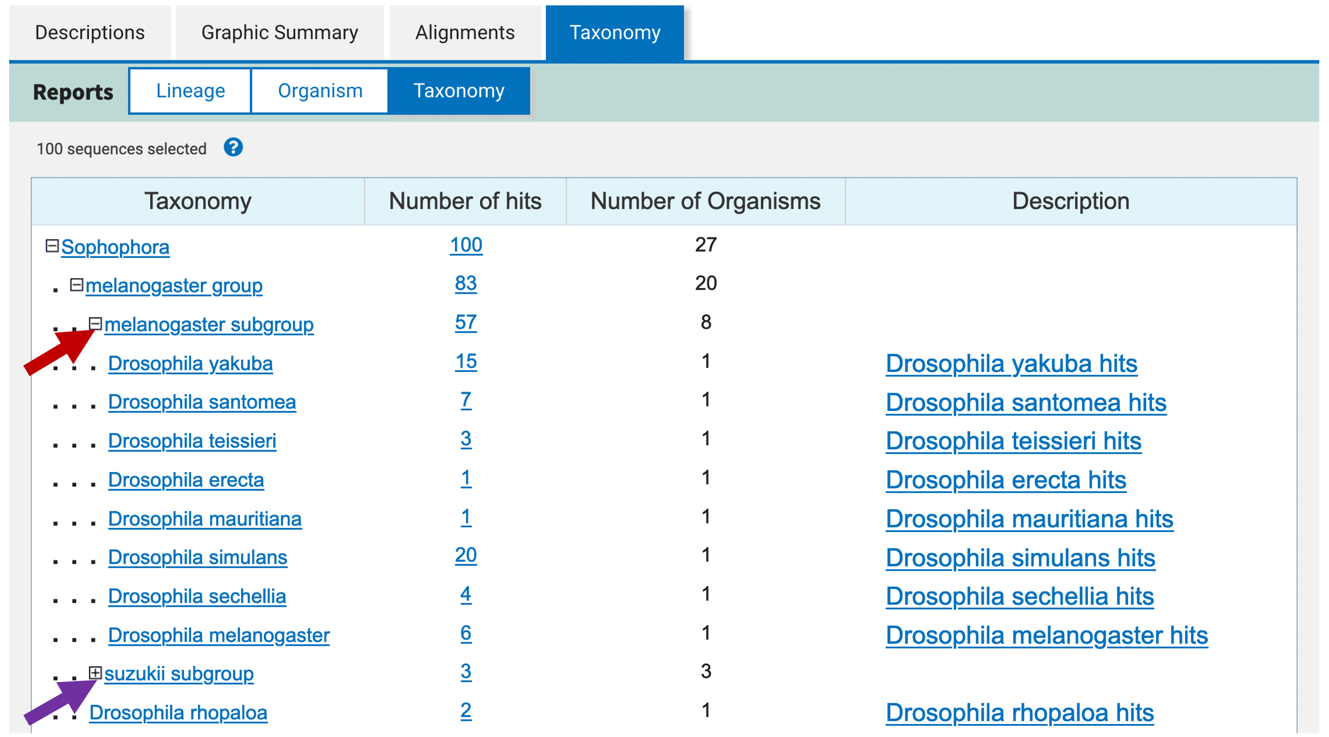The width and height of the screenshot is (1329, 737).
Task: Click the 6 hits for Drosophila melanogaster
Action: [x=466, y=634]
